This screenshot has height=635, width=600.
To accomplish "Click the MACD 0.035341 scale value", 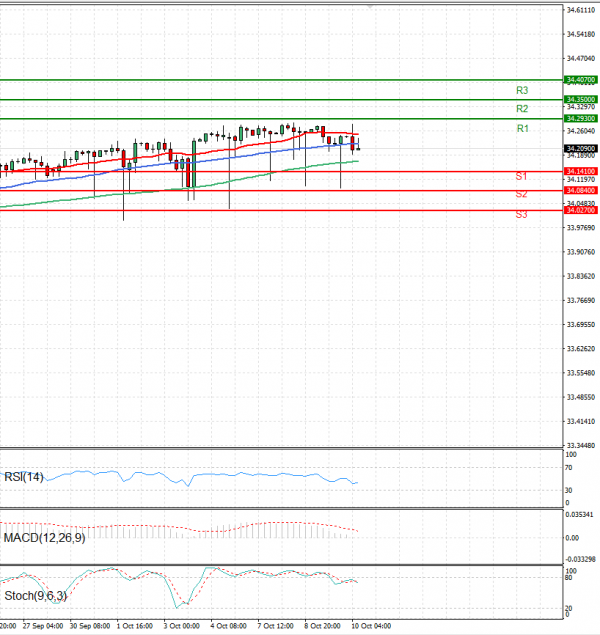I will pyautogui.click(x=580, y=515).
